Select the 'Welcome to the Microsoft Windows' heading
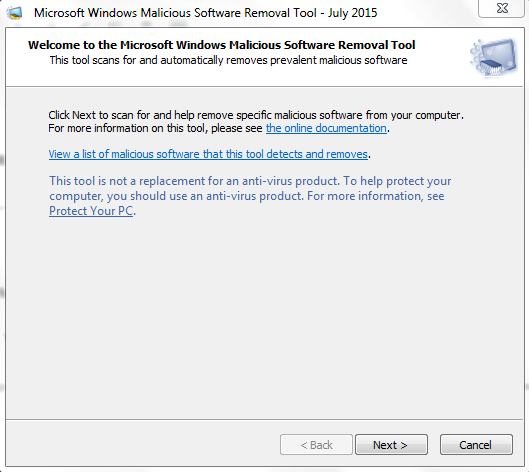 pos(221,45)
